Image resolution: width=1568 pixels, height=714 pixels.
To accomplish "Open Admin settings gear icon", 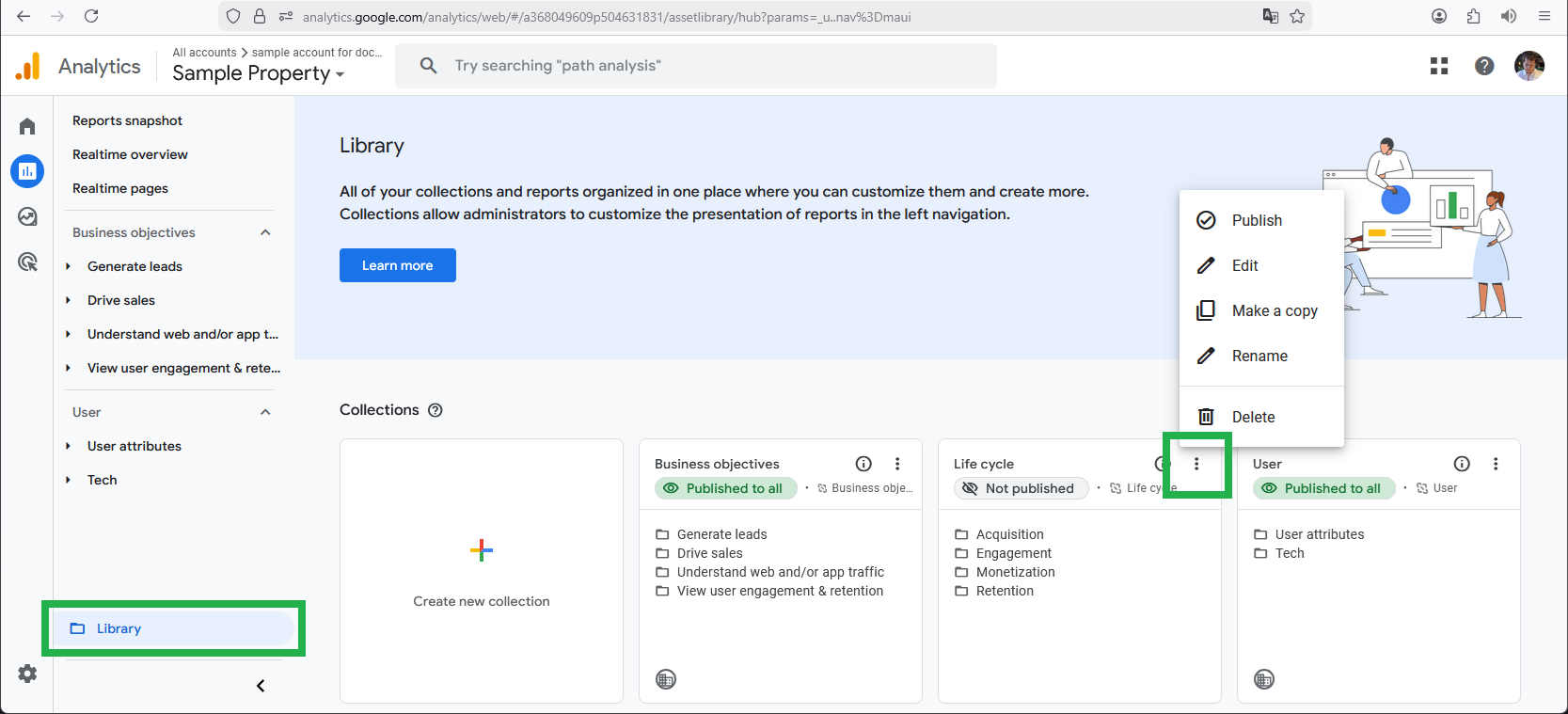I will (27, 674).
